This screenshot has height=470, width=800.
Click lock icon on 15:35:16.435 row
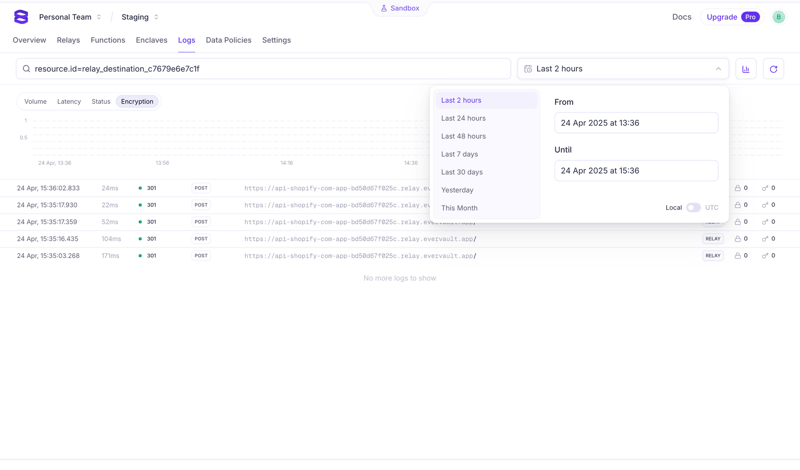737,239
